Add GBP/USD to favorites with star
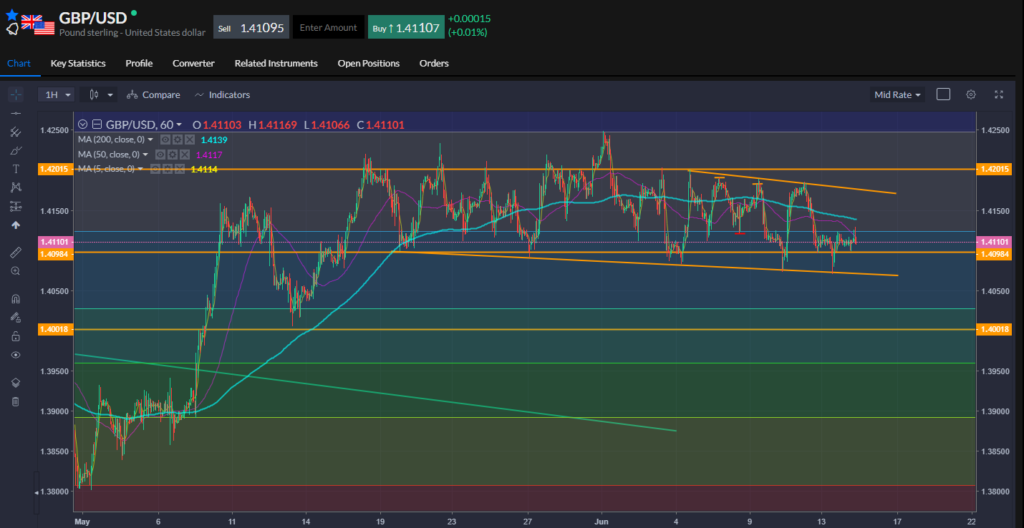Image resolution: width=1024 pixels, height=528 pixels. click(12, 14)
